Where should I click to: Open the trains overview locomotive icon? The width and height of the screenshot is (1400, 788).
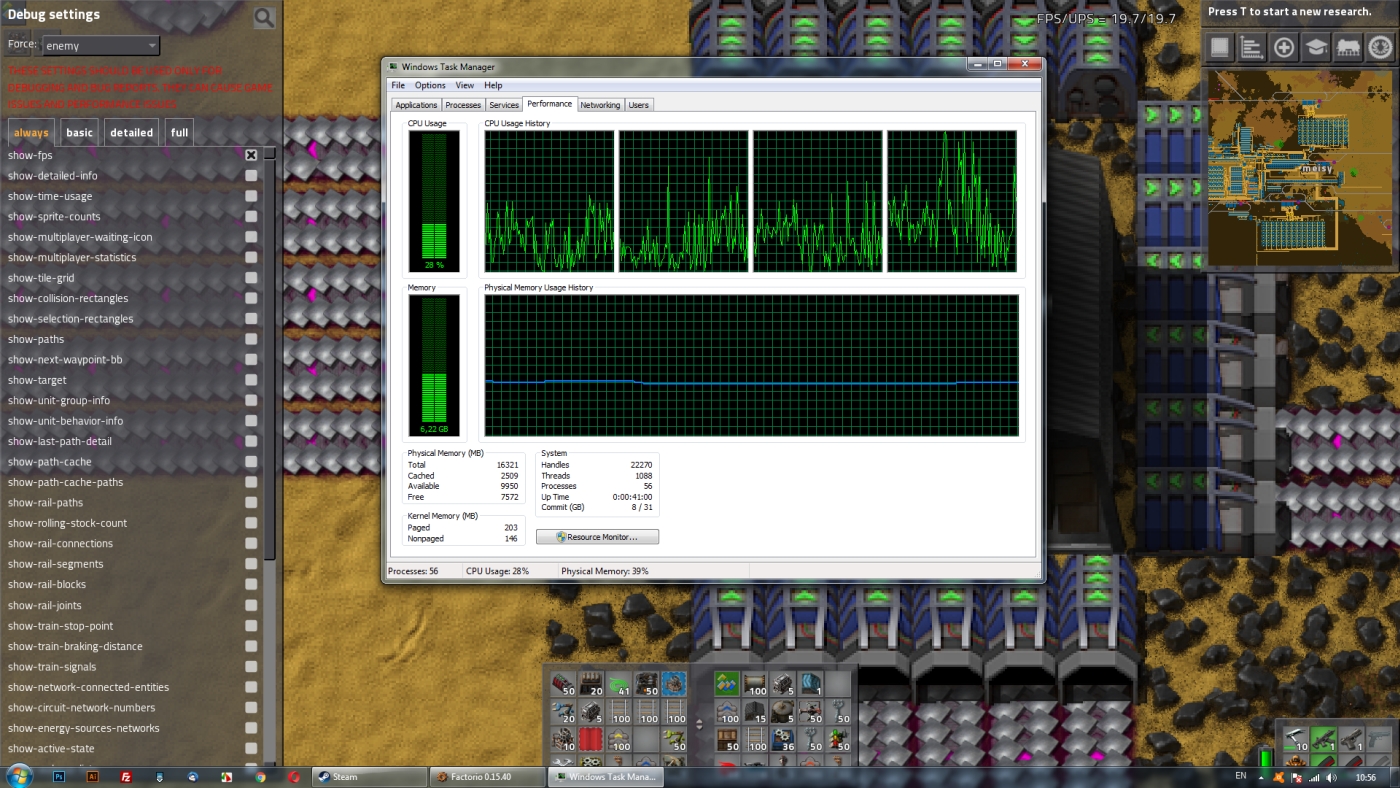(x=1348, y=47)
